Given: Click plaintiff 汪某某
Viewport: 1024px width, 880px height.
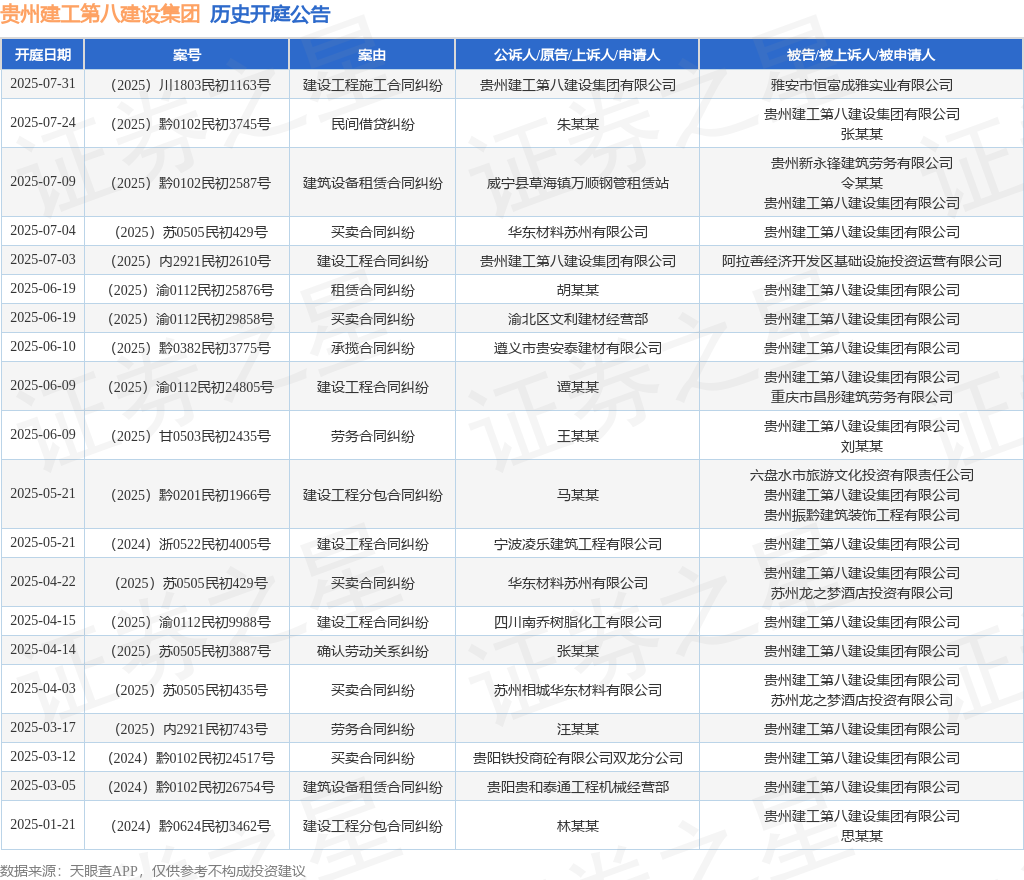Looking at the screenshot, I should click(x=577, y=729).
